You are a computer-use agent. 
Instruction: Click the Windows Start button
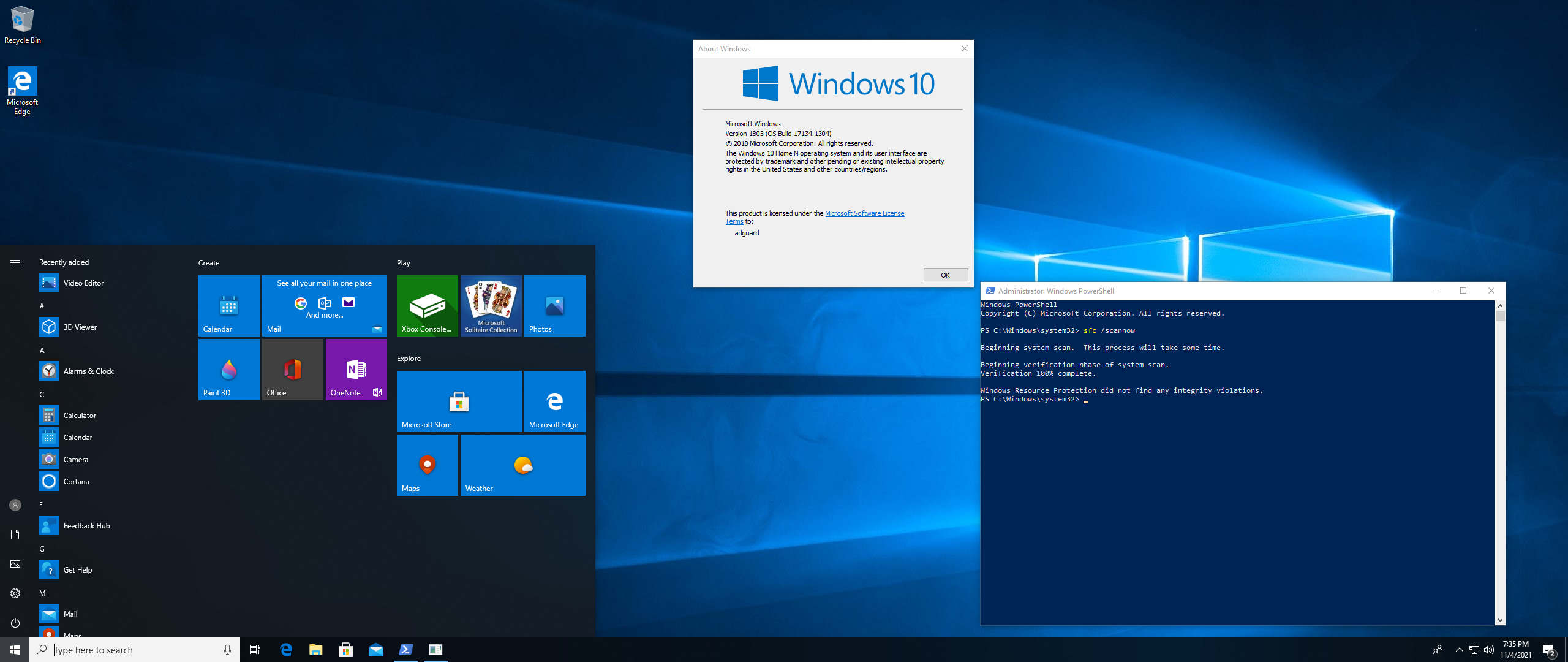coord(15,650)
